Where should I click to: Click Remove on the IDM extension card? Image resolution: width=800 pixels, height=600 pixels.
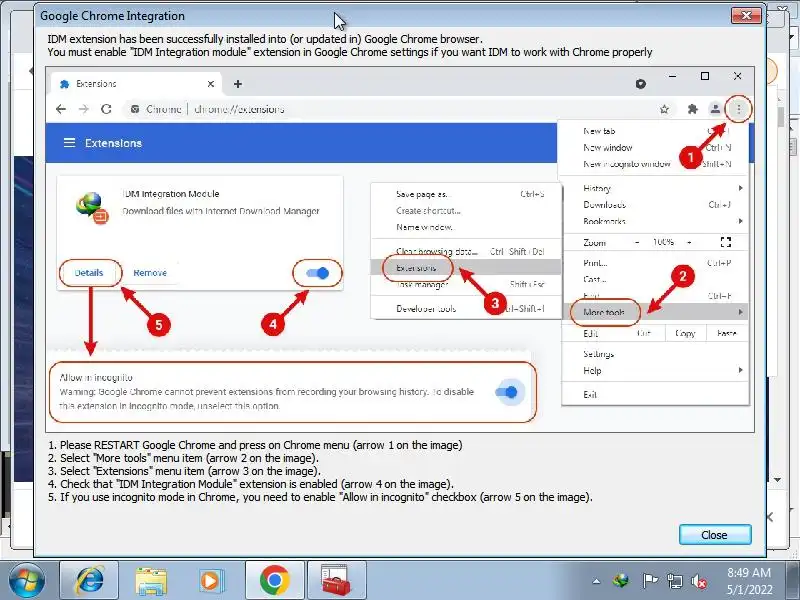pyautogui.click(x=150, y=273)
